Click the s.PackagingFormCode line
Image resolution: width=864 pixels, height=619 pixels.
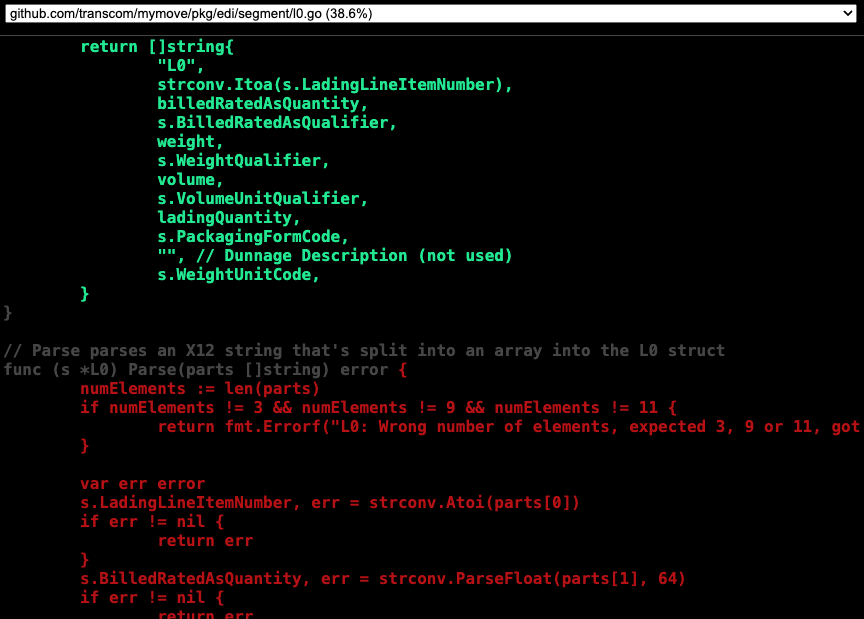(x=253, y=237)
